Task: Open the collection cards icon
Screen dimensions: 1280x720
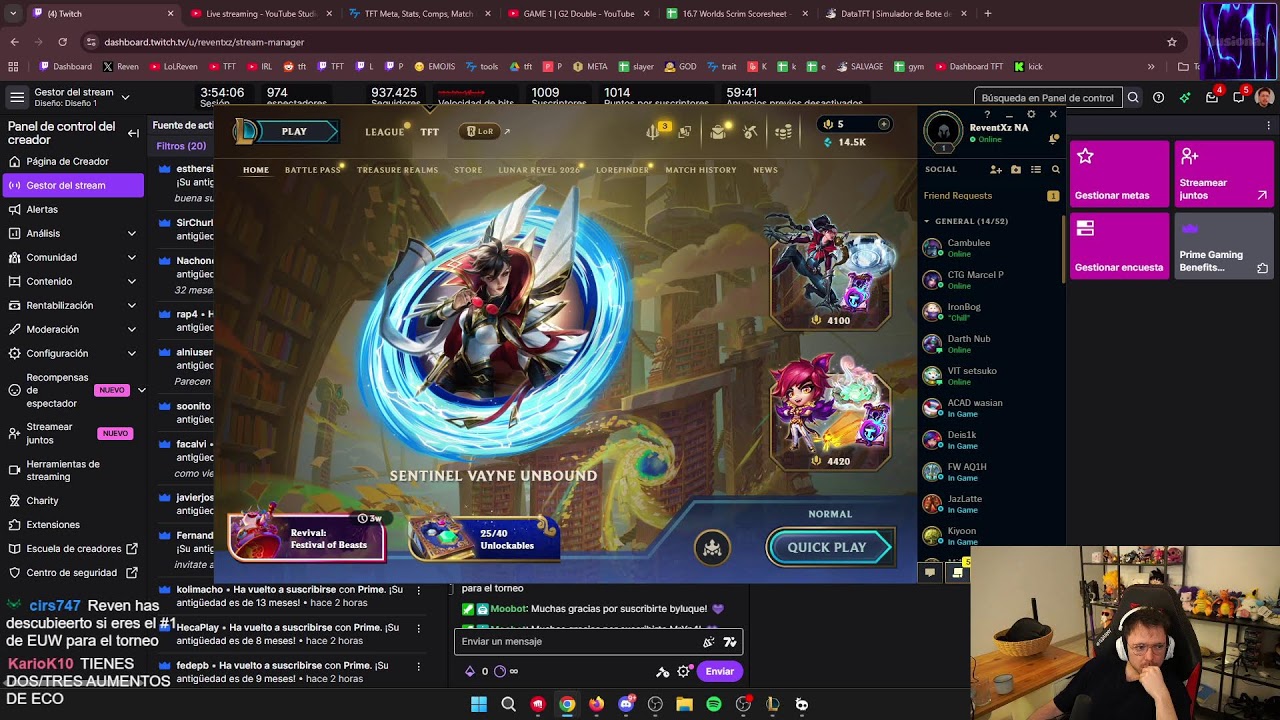Action: (x=685, y=132)
